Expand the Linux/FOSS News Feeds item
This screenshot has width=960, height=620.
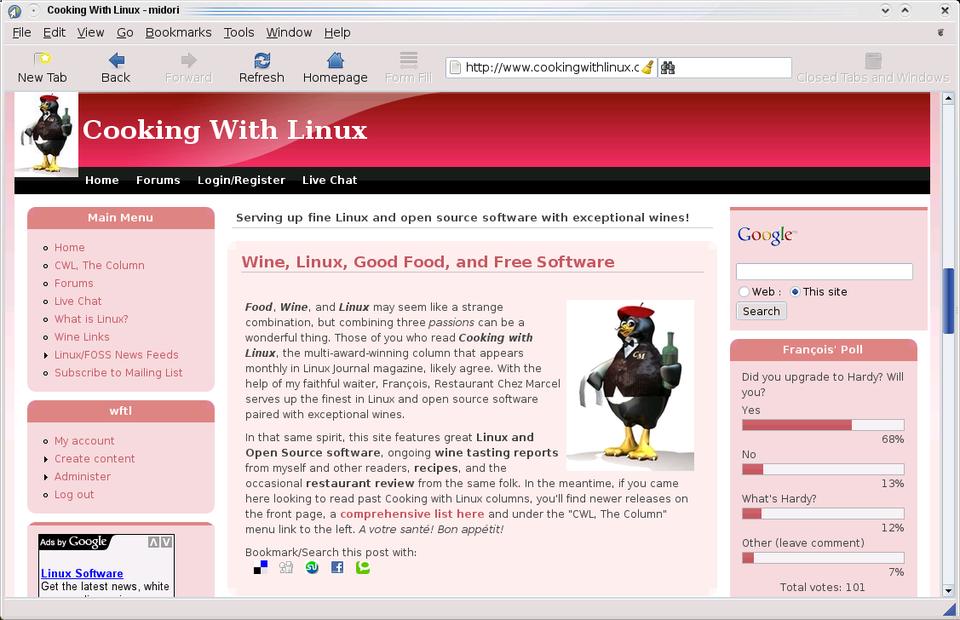[46, 355]
